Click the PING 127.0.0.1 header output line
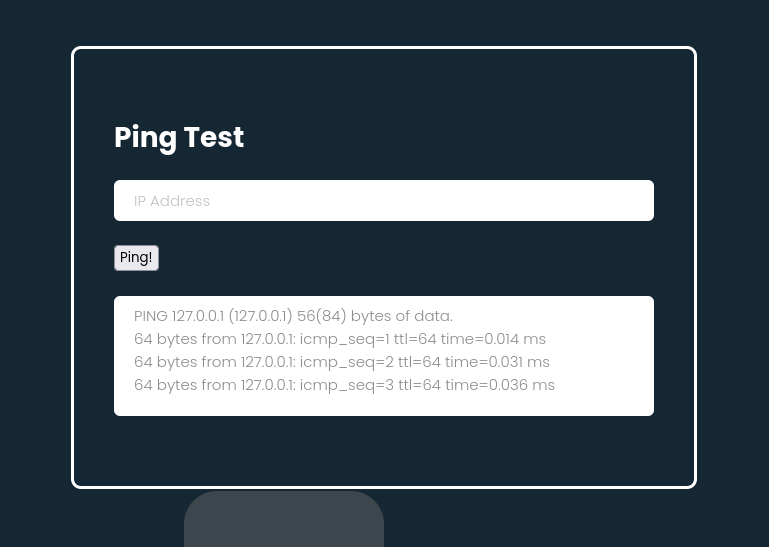 point(293,316)
